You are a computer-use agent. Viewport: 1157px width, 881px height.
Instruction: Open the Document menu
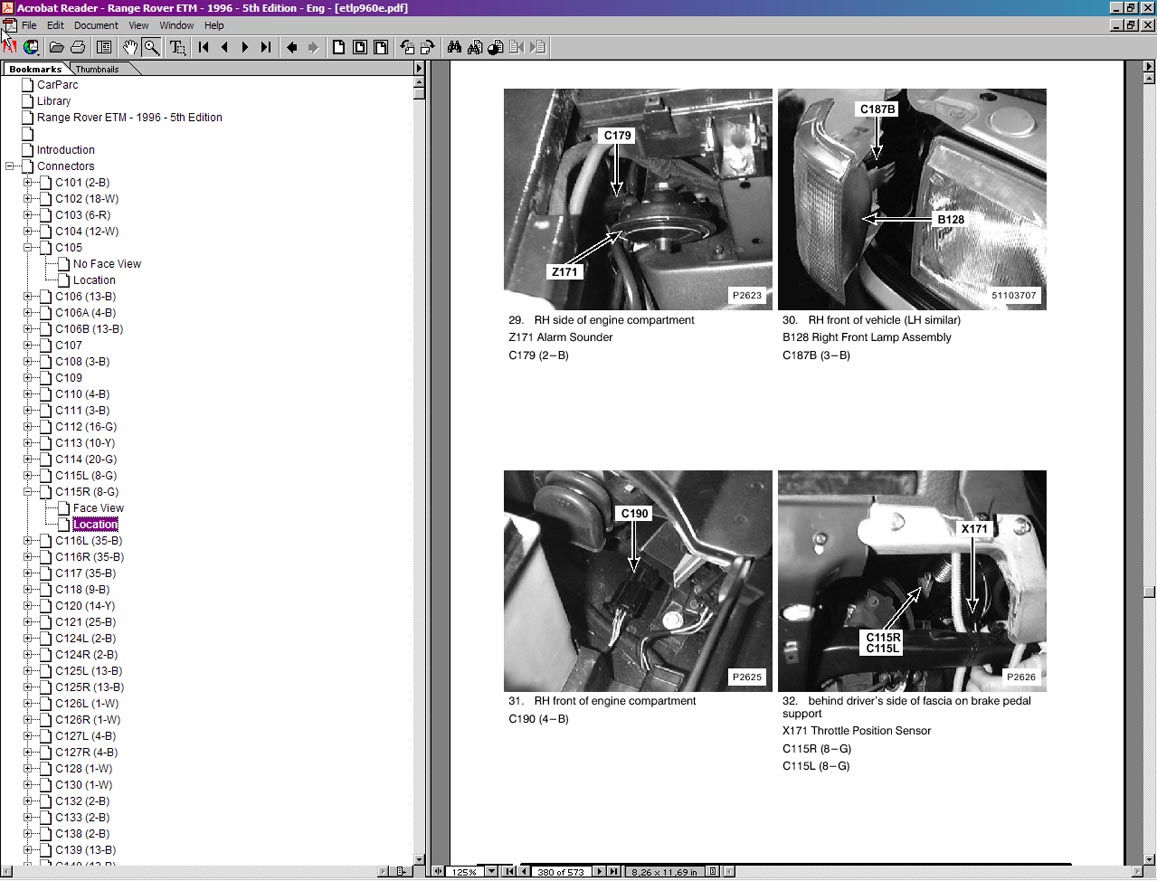[x=96, y=25]
